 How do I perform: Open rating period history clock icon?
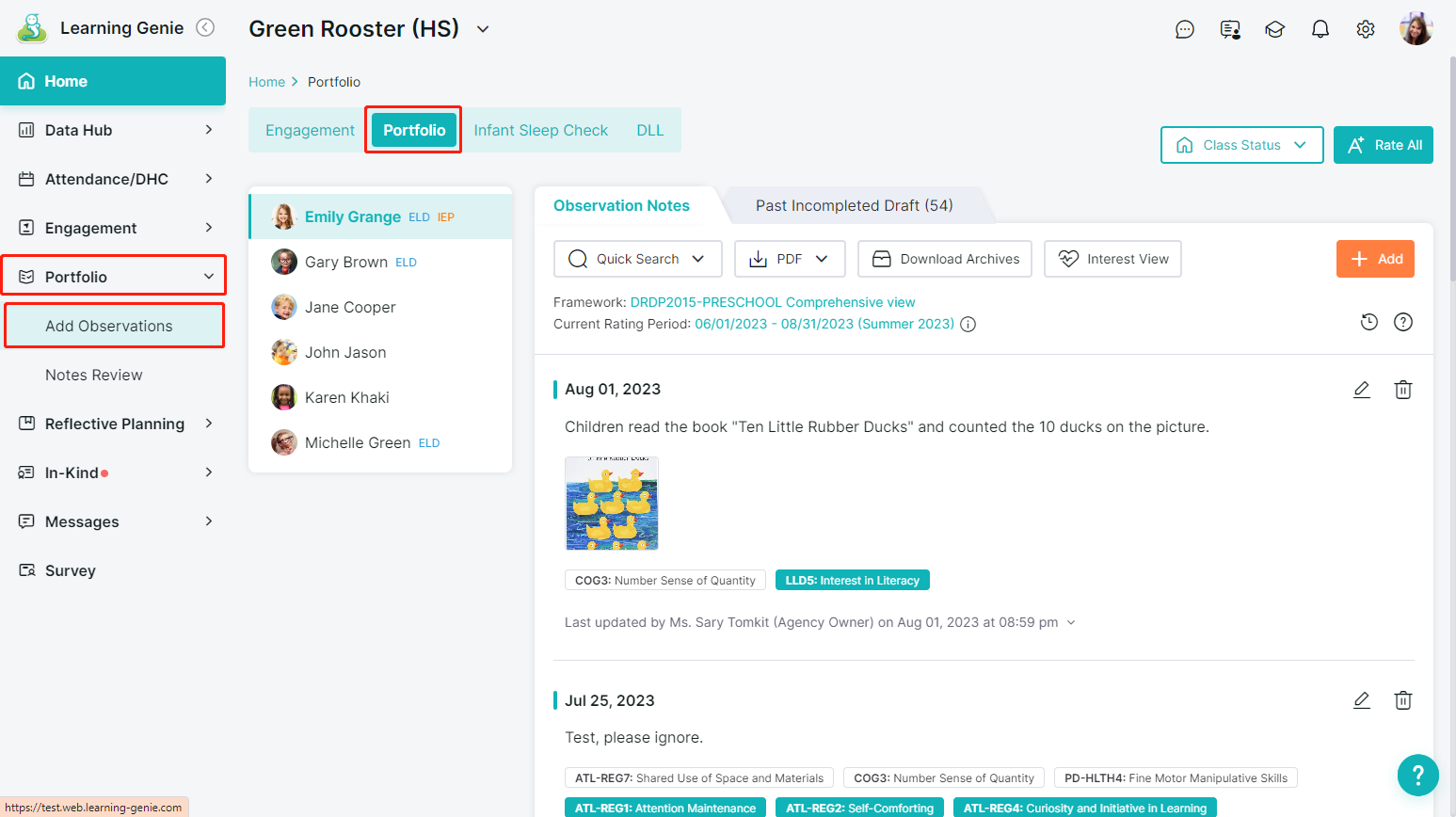click(1368, 322)
